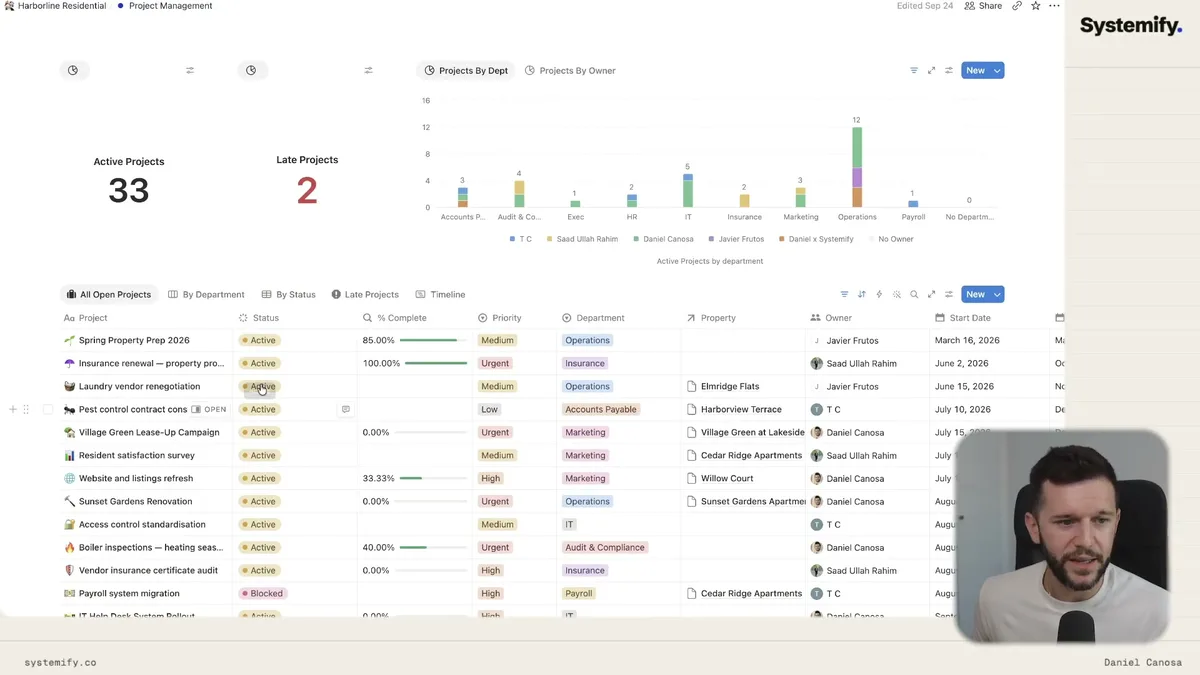Screen dimensions: 1200x675
Task: Change Accounts Payable department tag
Action: (600, 409)
